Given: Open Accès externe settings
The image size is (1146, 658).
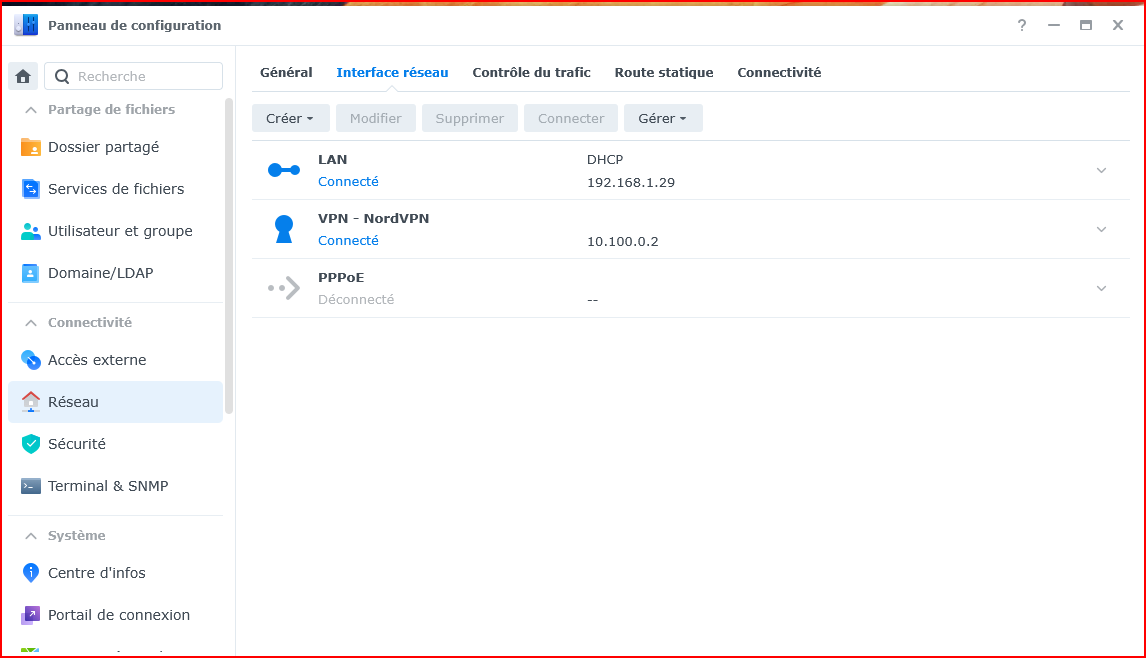Looking at the screenshot, I should tap(96, 360).
